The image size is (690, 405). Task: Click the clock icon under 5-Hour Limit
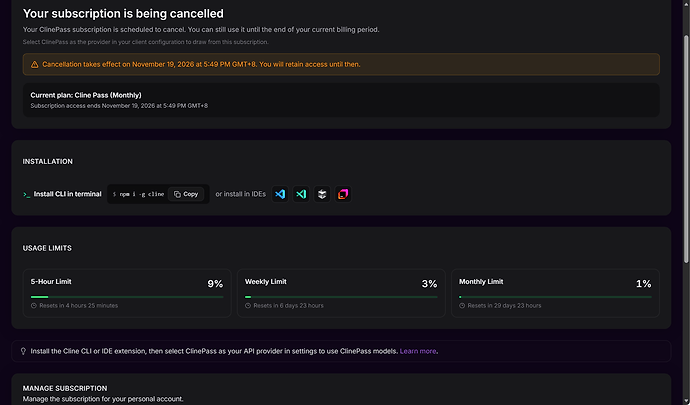[34, 306]
